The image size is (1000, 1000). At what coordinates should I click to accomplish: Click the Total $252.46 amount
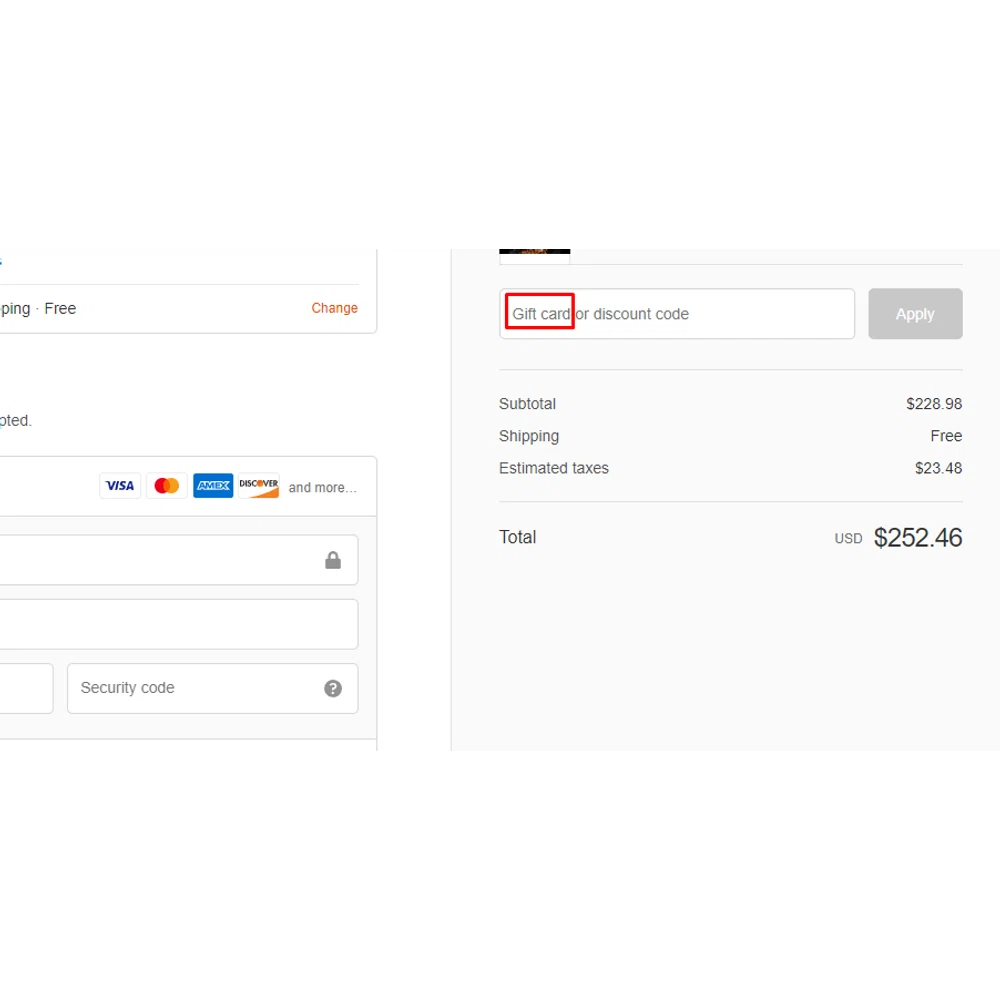(918, 537)
